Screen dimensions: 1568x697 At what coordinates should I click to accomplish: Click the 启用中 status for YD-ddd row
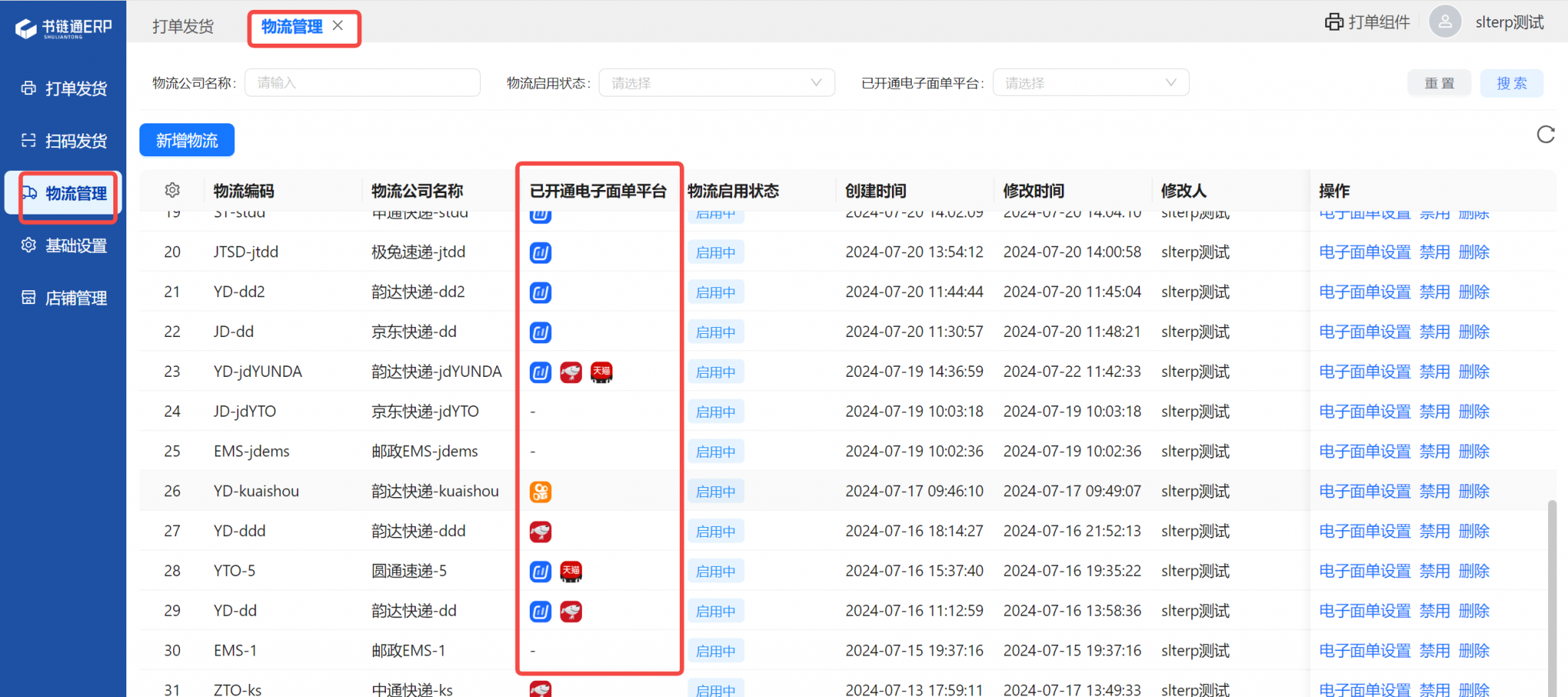pyautogui.click(x=716, y=532)
